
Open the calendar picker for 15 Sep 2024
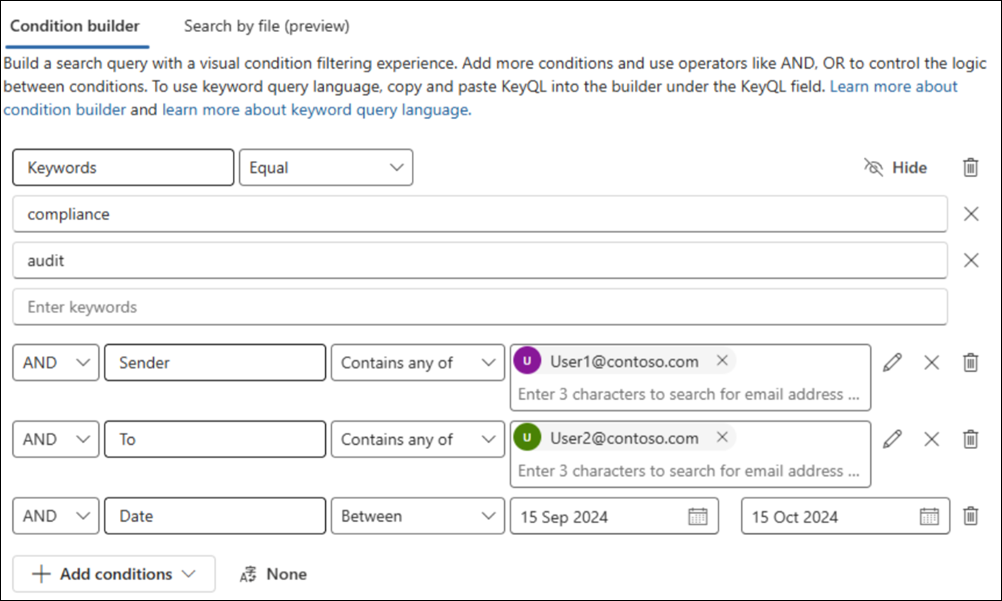699,516
